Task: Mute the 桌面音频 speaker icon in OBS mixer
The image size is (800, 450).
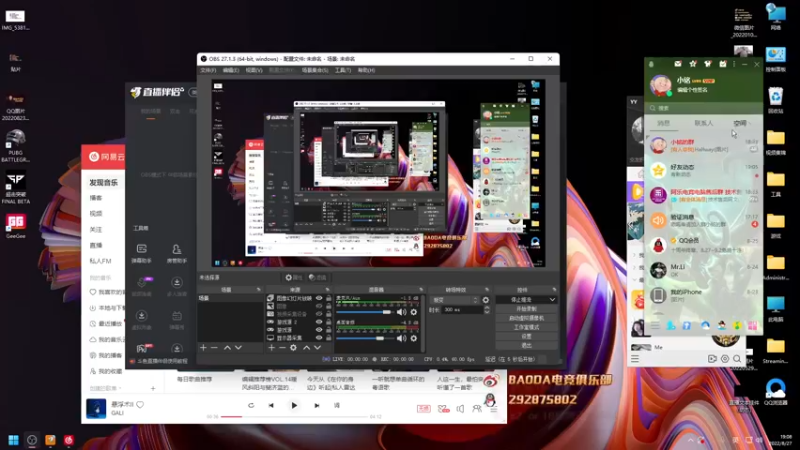Action: coord(402,338)
